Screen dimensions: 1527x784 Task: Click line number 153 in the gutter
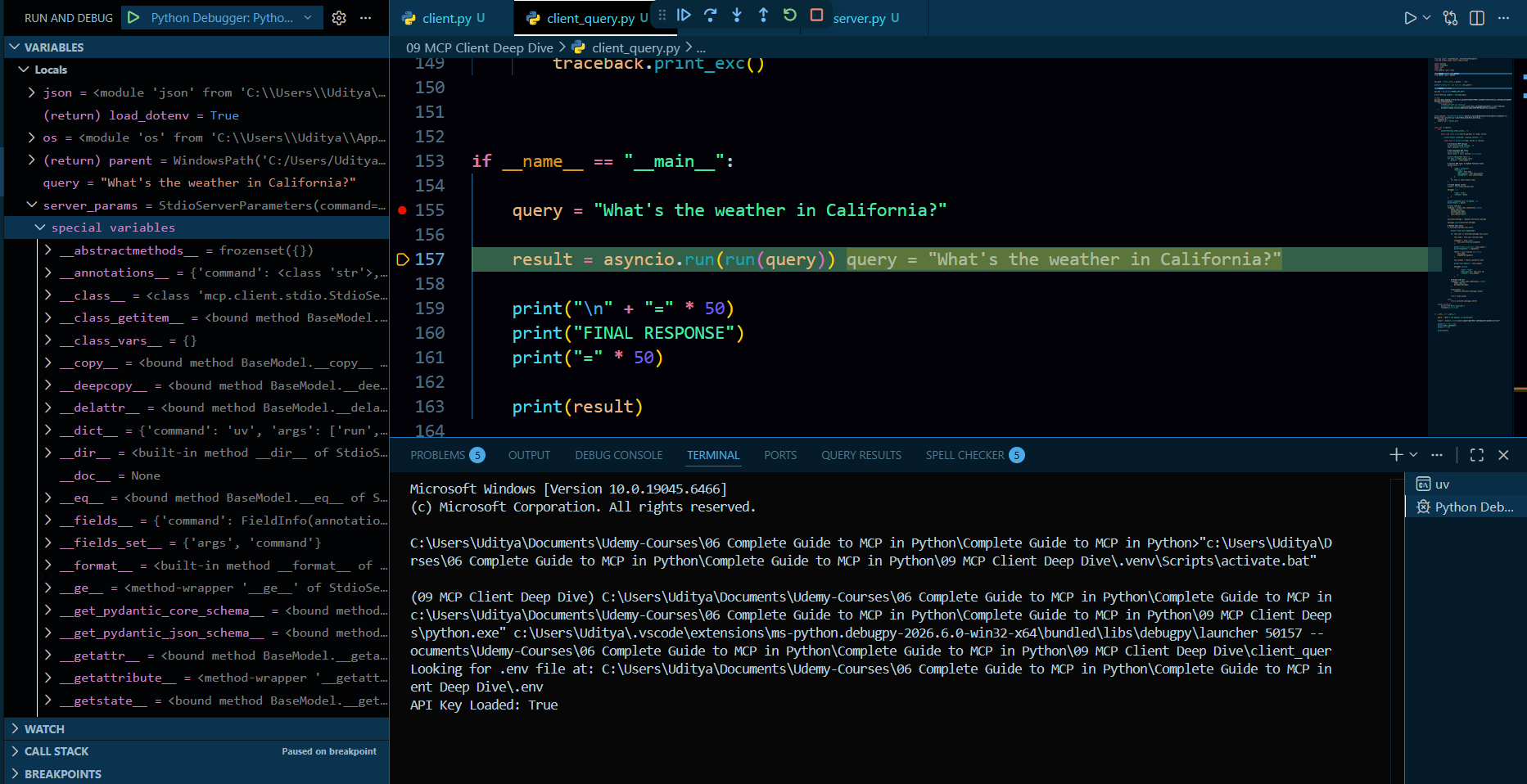point(430,161)
